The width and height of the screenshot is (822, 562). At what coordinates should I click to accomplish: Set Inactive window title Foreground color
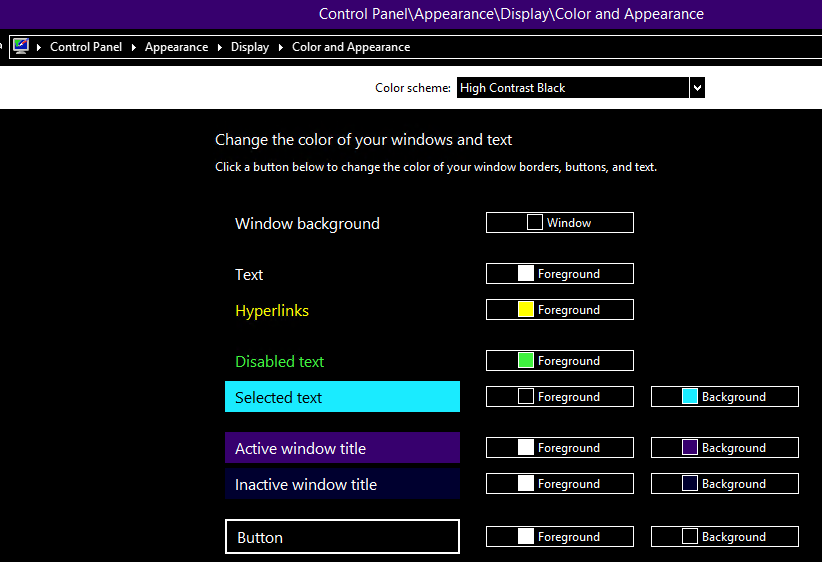point(560,483)
